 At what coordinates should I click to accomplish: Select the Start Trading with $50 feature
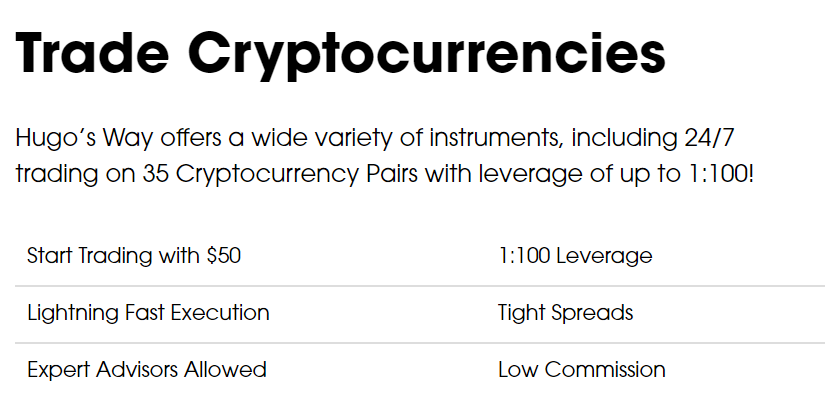[x=134, y=256]
